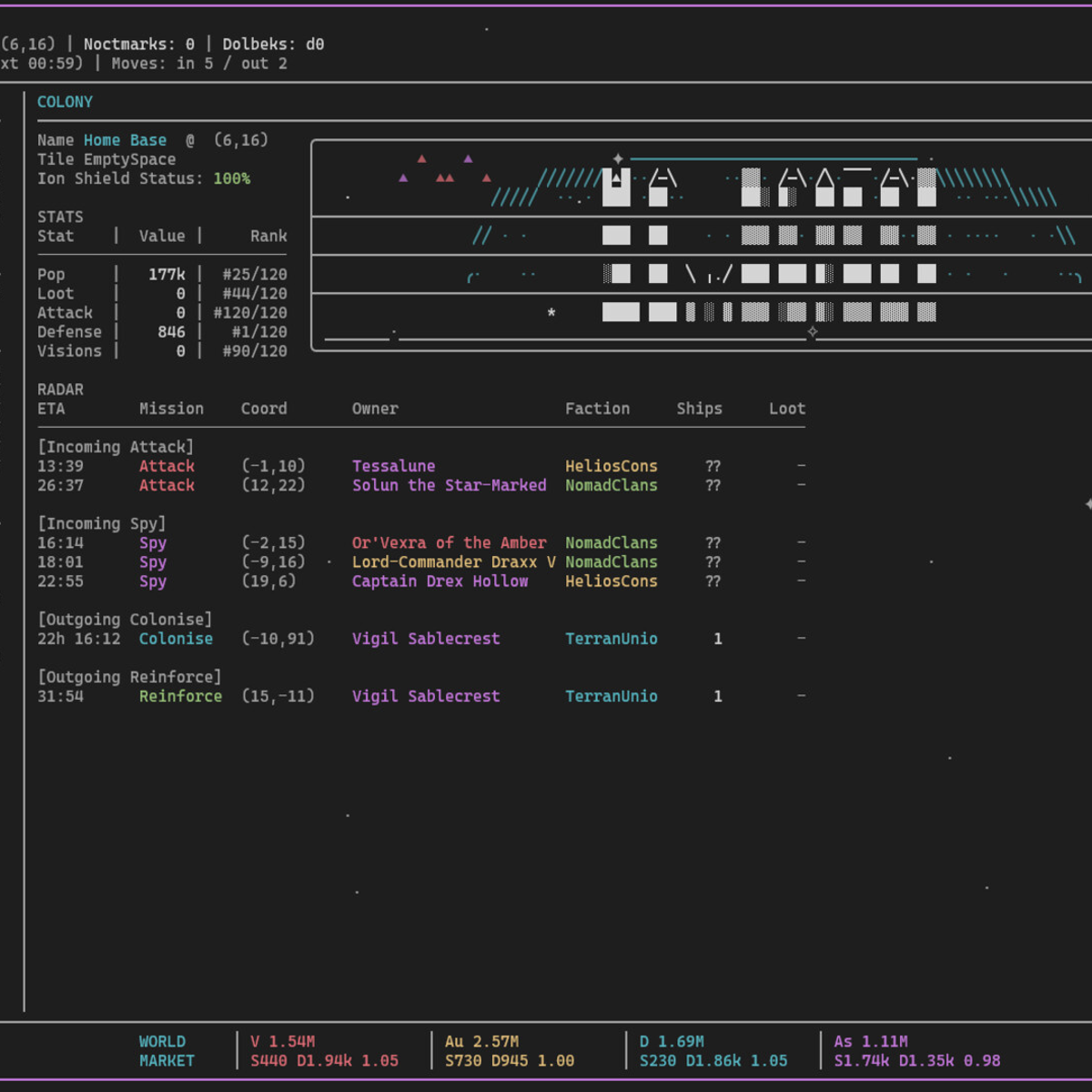
Task: Click the sparkle star atop the colony map
Action: (x=618, y=158)
